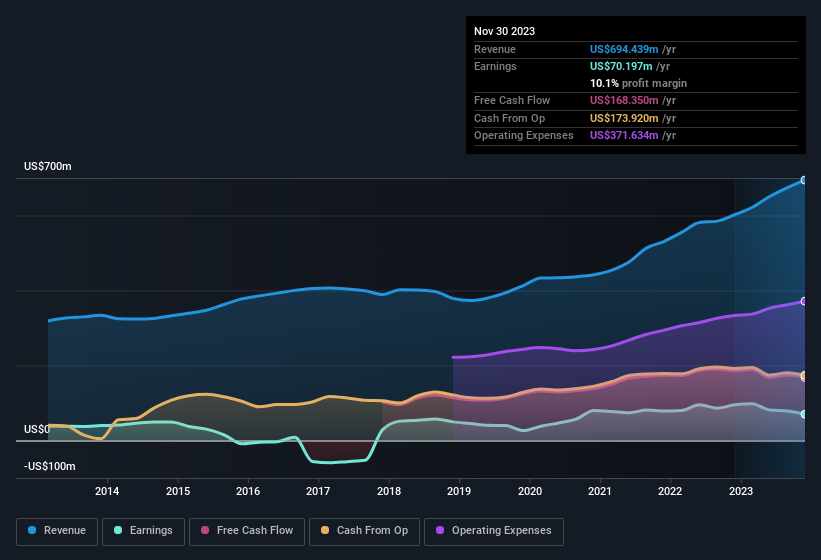Toggle the Cash From Op legend button
This screenshot has height=560, width=821.
[x=364, y=531]
